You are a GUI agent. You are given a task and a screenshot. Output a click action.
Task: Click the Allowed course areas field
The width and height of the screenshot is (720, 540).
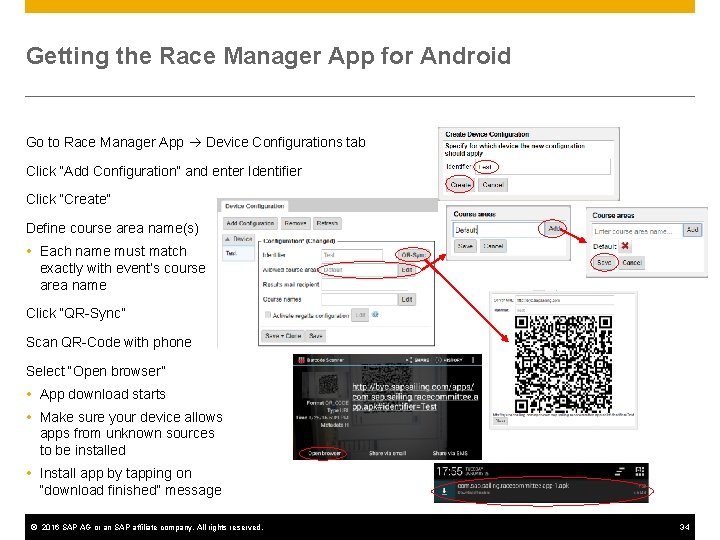click(359, 270)
